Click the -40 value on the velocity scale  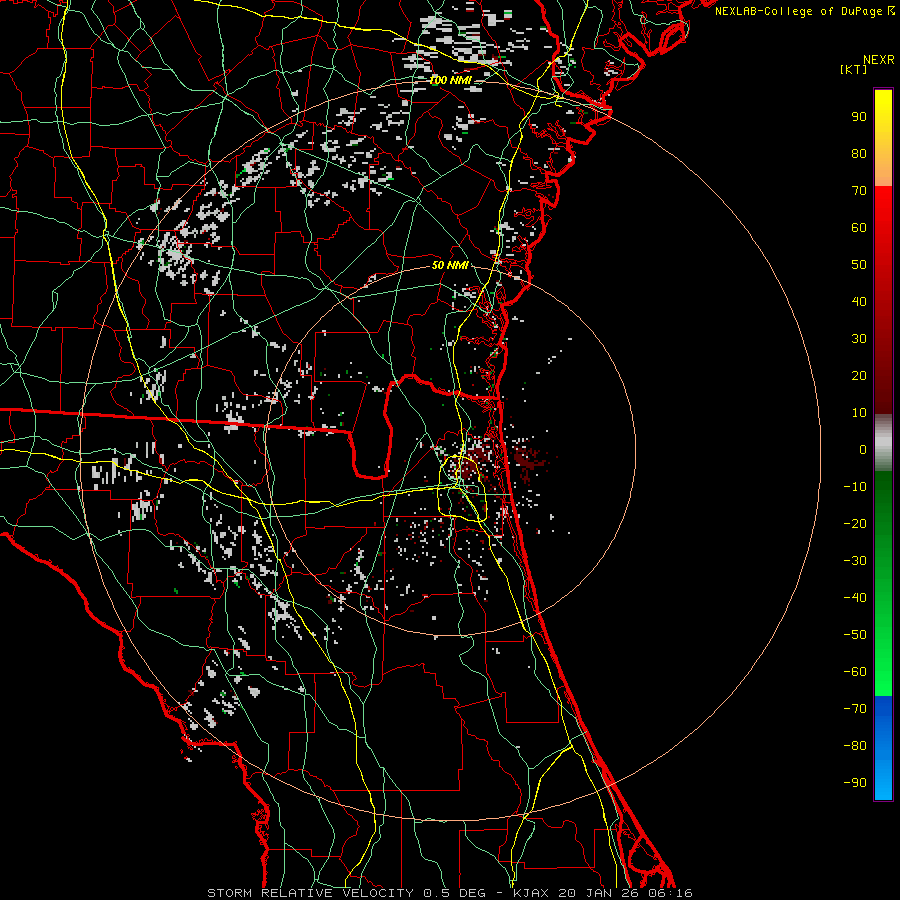(x=855, y=598)
